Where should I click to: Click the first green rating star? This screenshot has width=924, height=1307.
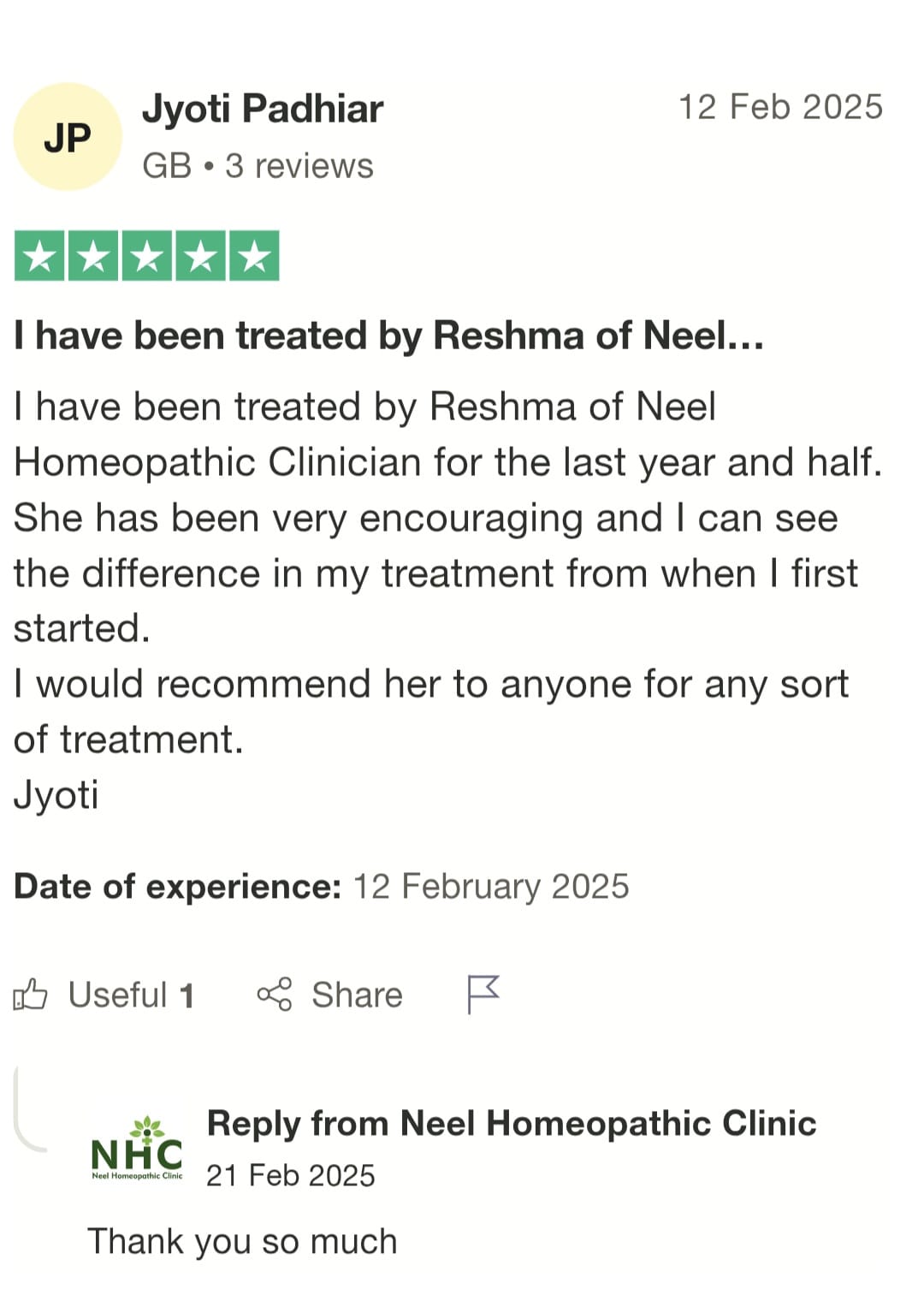pyautogui.click(x=39, y=256)
